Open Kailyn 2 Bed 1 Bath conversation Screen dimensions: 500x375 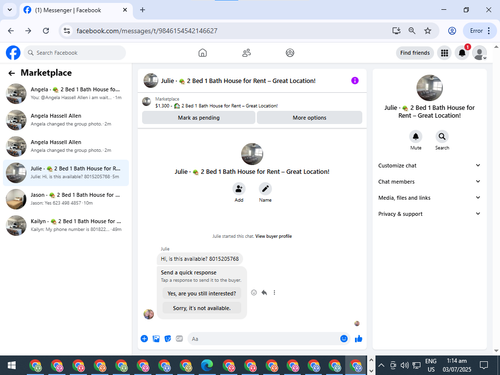click(66, 225)
